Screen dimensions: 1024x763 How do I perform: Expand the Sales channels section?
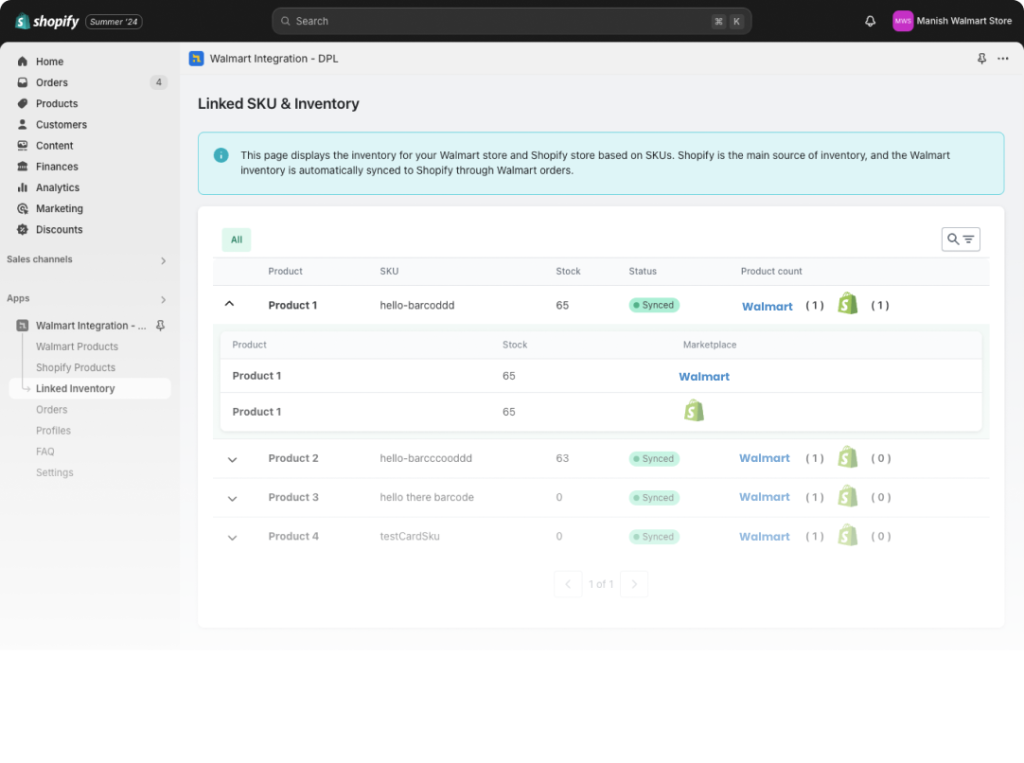click(163, 261)
